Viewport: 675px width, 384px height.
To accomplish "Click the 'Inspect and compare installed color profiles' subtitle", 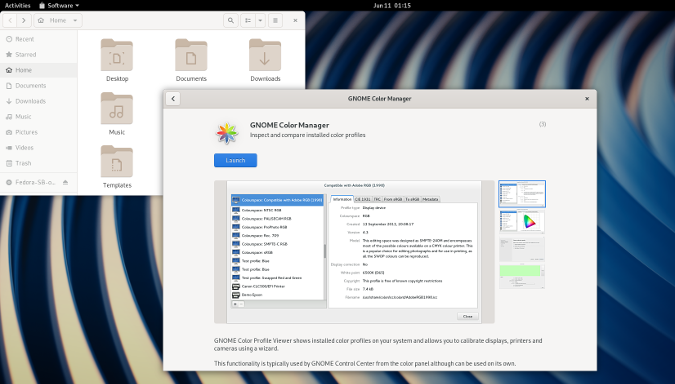I will pos(307,135).
